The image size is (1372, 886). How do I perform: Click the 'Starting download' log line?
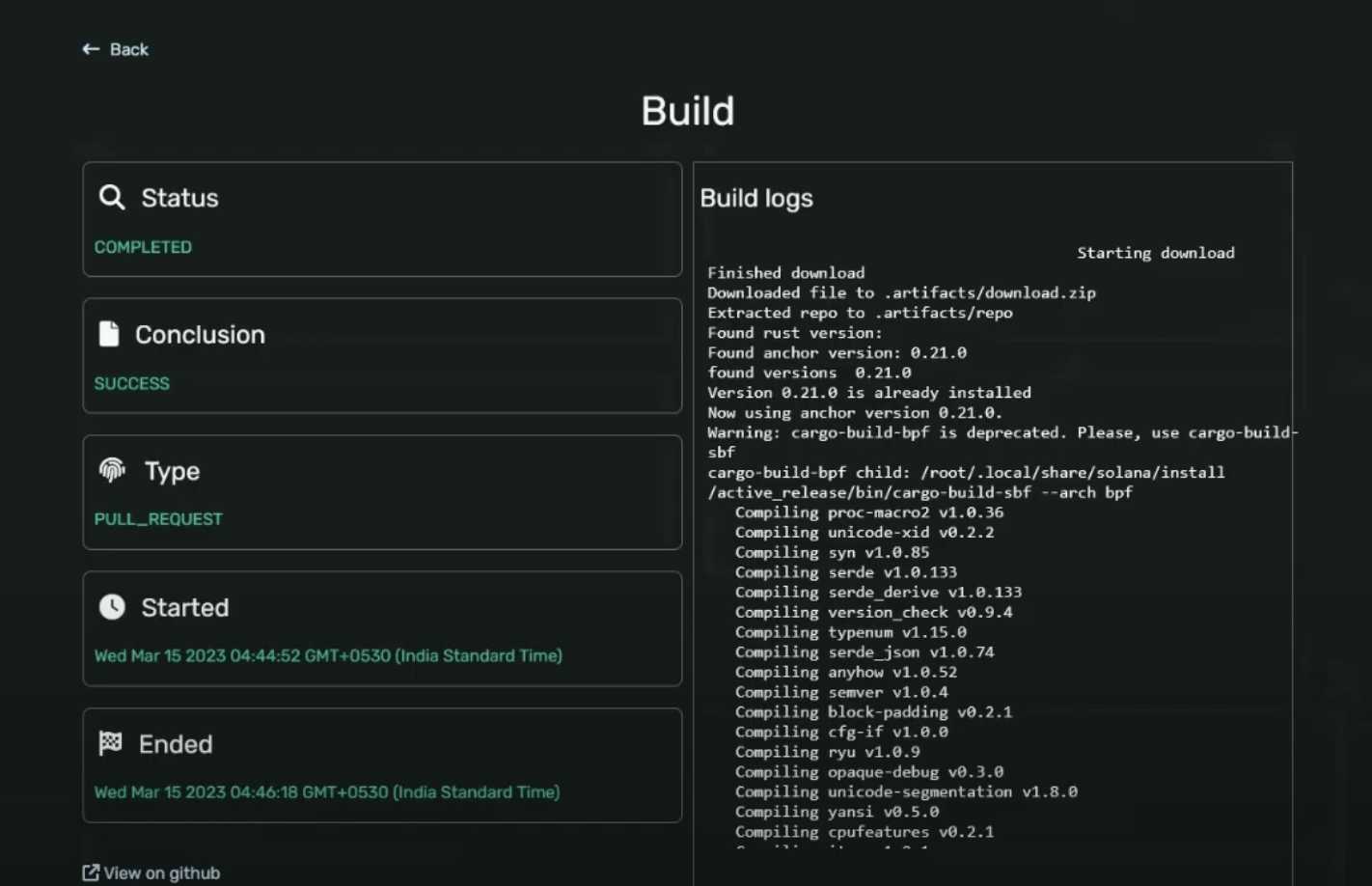click(x=1156, y=253)
